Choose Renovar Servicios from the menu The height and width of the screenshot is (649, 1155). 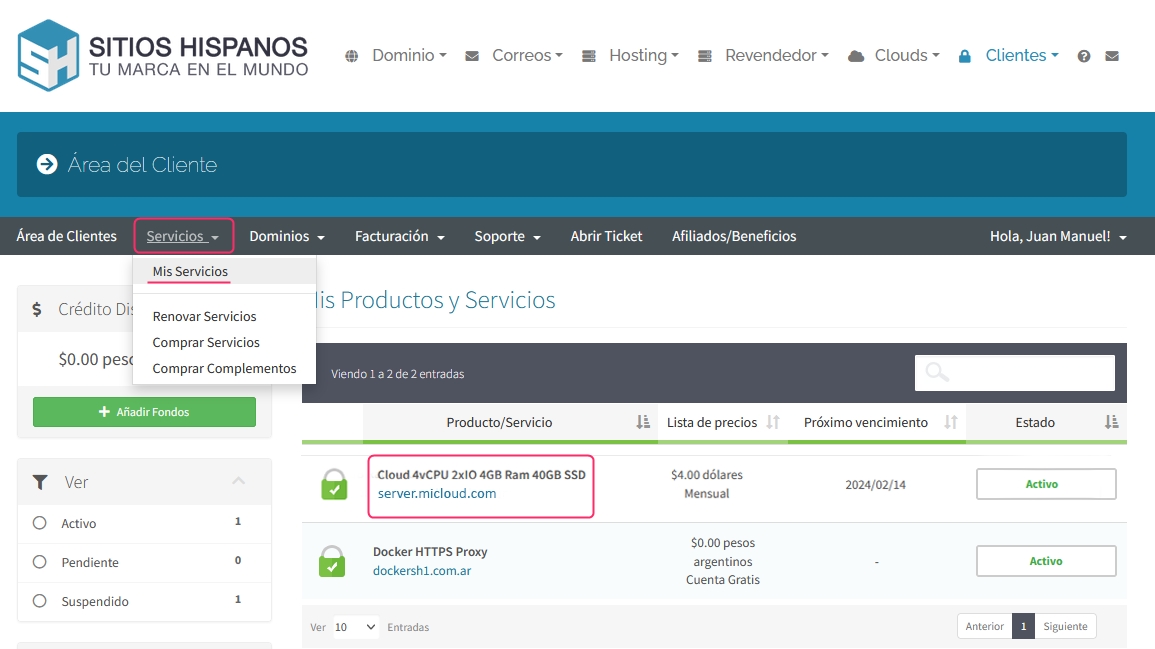pos(204,316)
